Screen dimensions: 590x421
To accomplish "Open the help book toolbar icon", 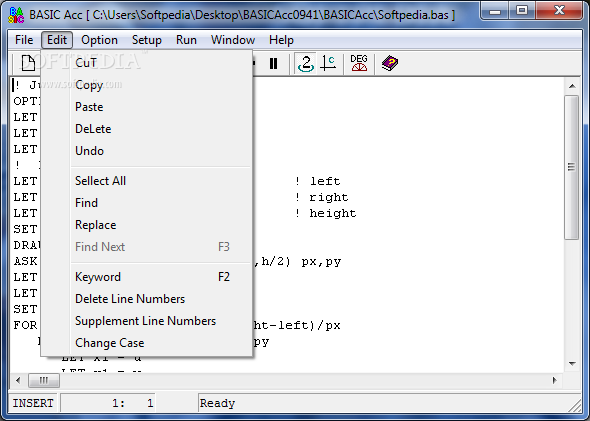I will [389, 63].
